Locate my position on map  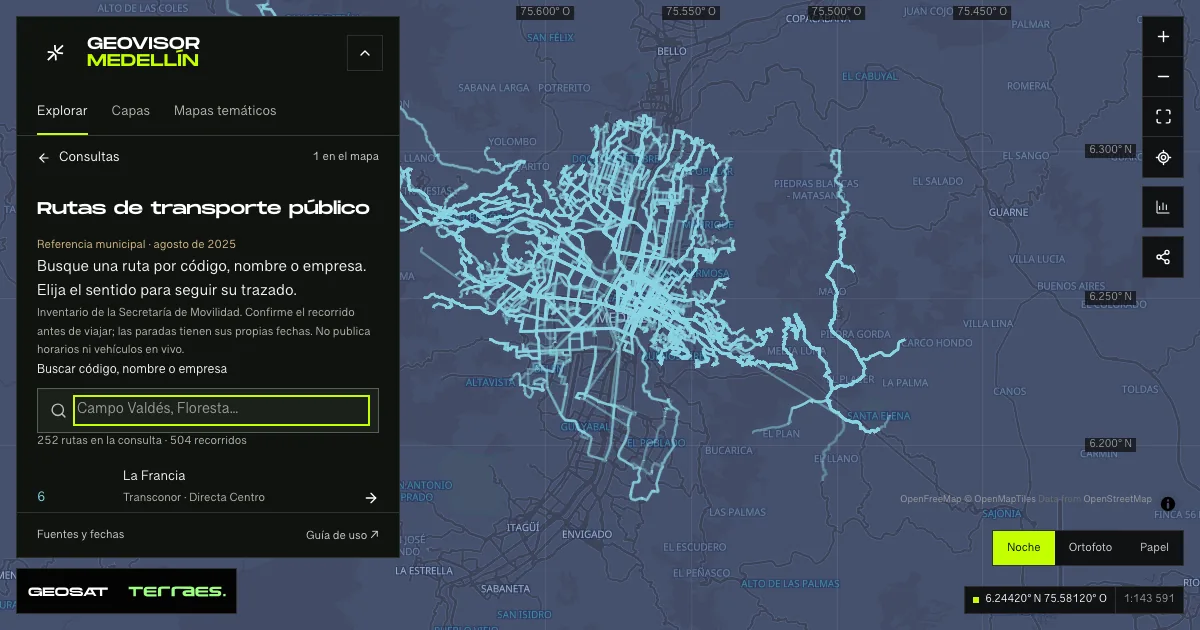coord(1163,157)
